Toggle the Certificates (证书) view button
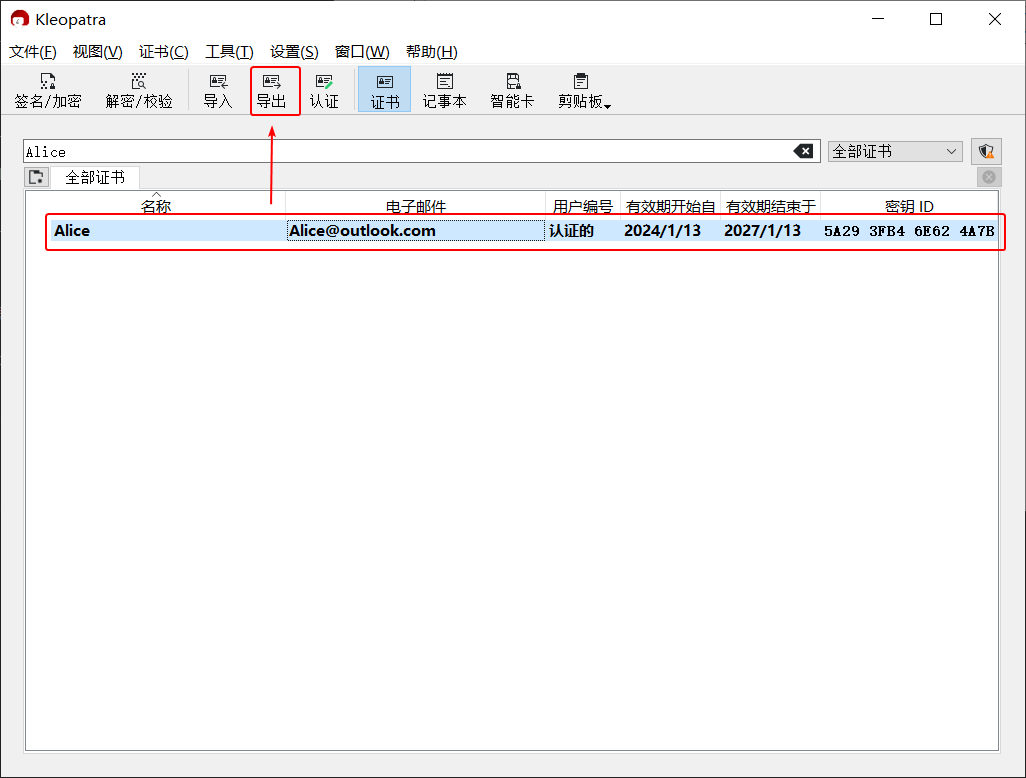This screenshot has height=778, width=1026. click(x=385, y=90)
